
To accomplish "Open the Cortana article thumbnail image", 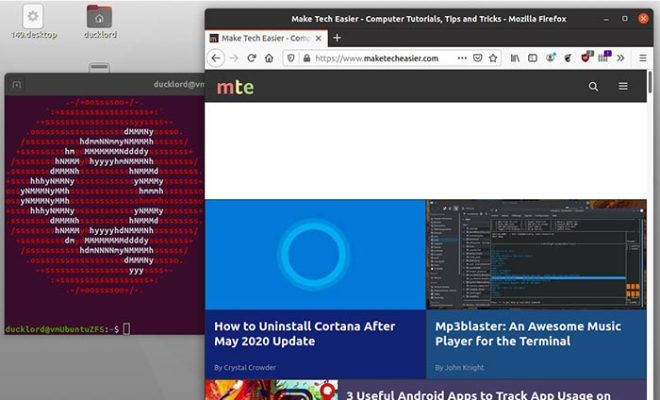I will [x=315, y=254].
